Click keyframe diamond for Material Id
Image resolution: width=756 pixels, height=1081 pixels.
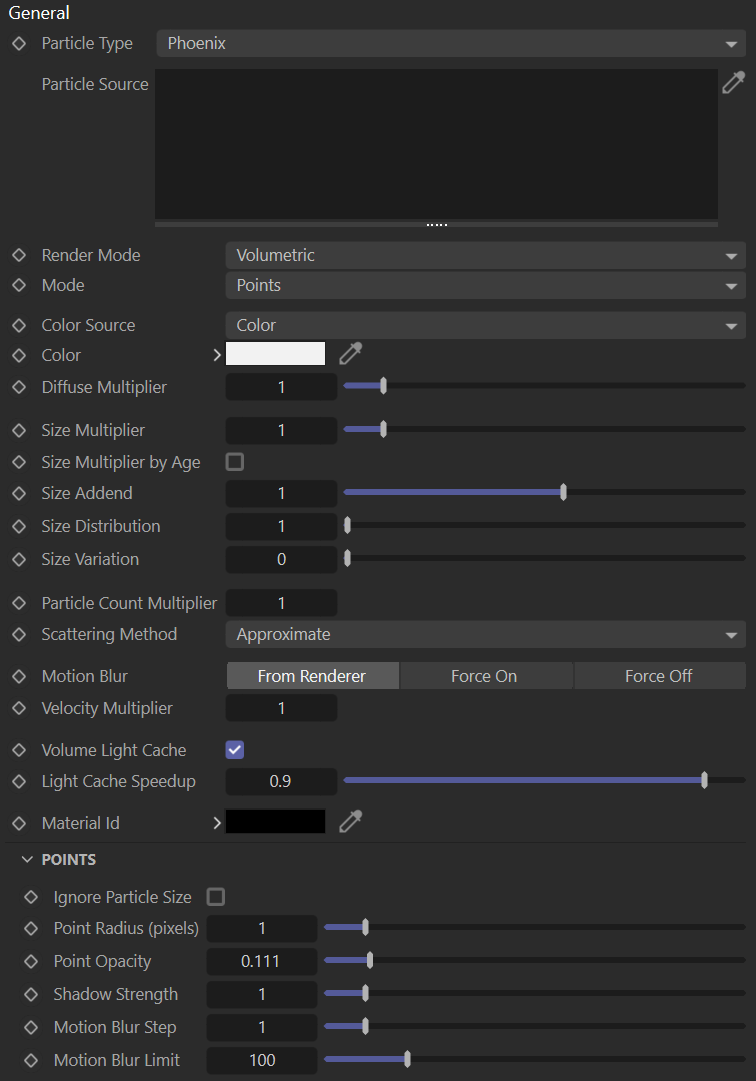(x=19, y=823)
